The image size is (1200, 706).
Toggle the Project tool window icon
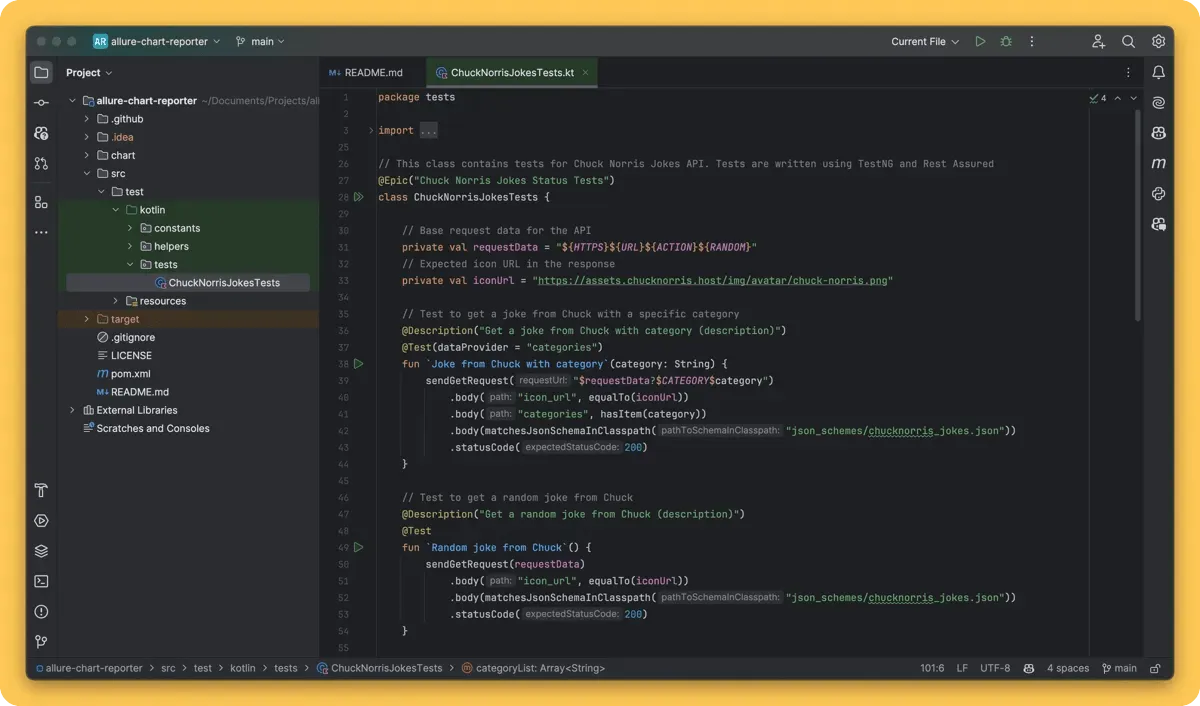pos(41,72)
